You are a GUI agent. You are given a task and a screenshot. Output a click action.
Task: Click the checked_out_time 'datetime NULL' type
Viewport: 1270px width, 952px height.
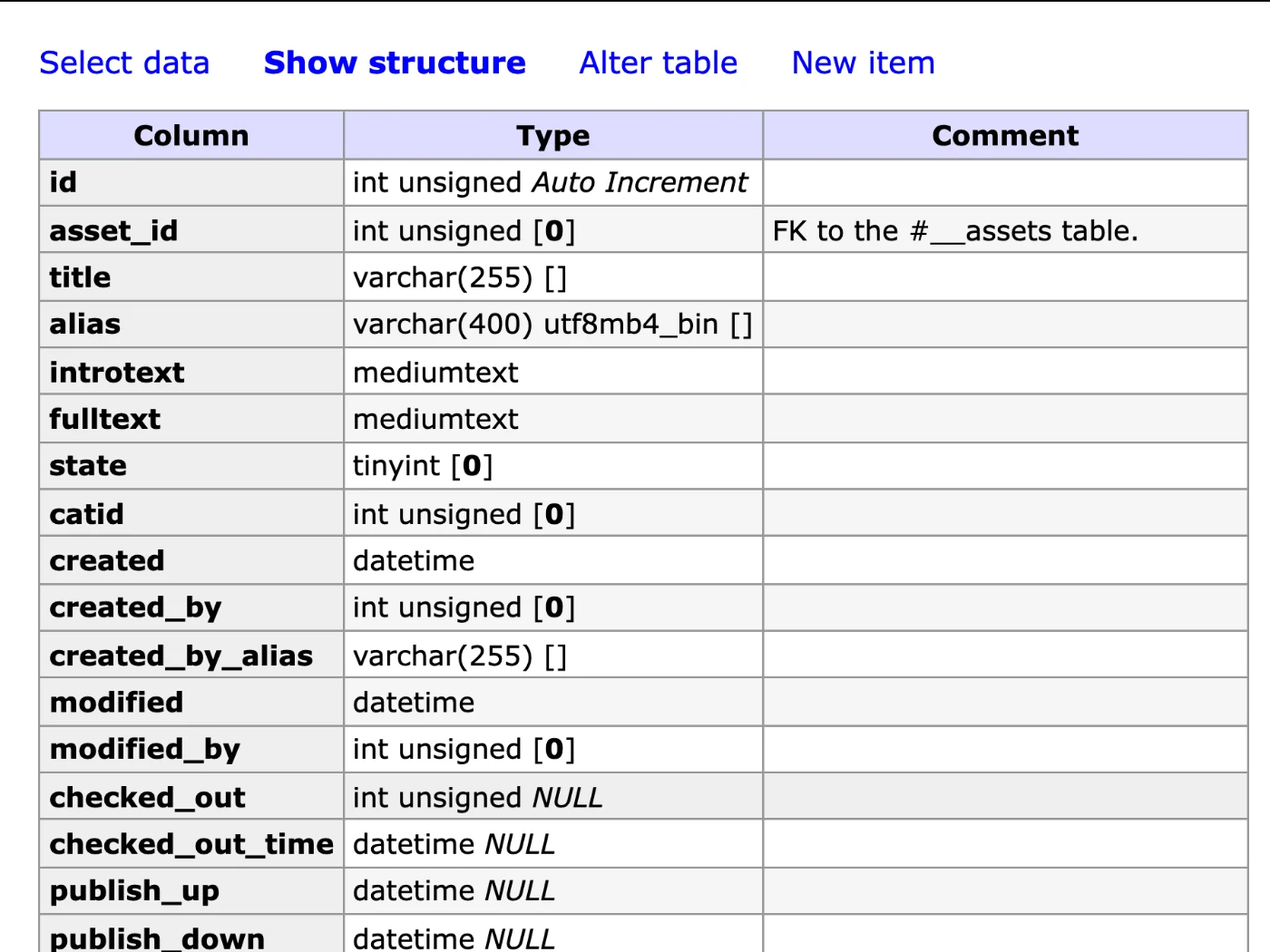click(454, 844)
